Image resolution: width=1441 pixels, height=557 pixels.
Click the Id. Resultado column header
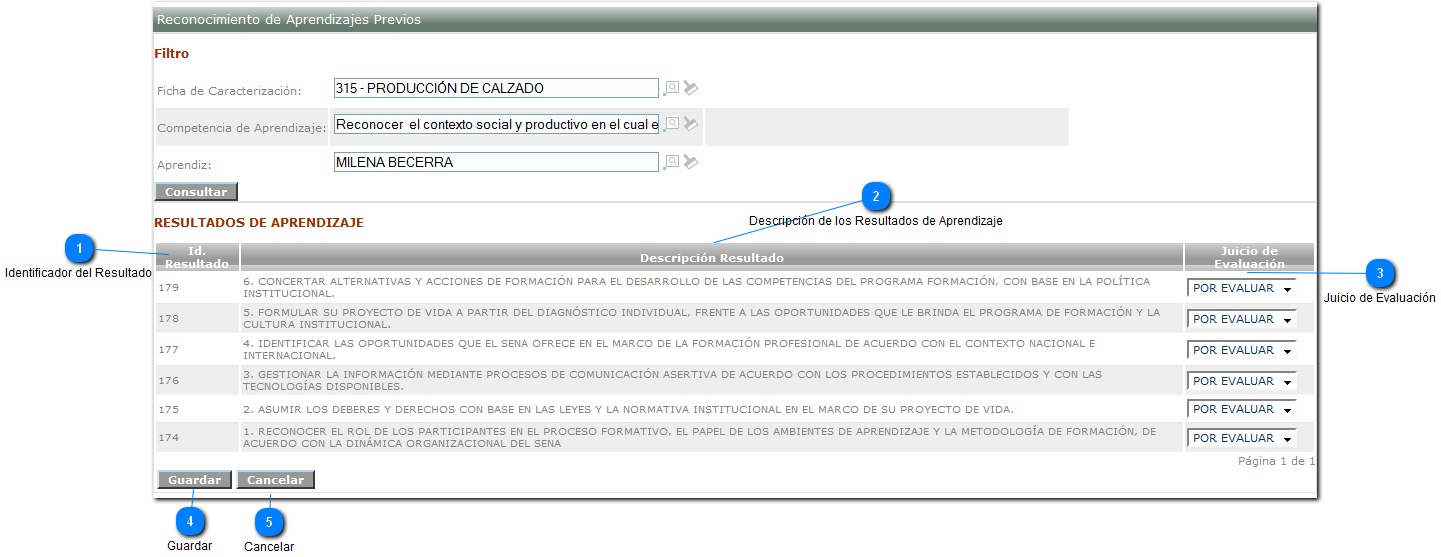point(197,257)
